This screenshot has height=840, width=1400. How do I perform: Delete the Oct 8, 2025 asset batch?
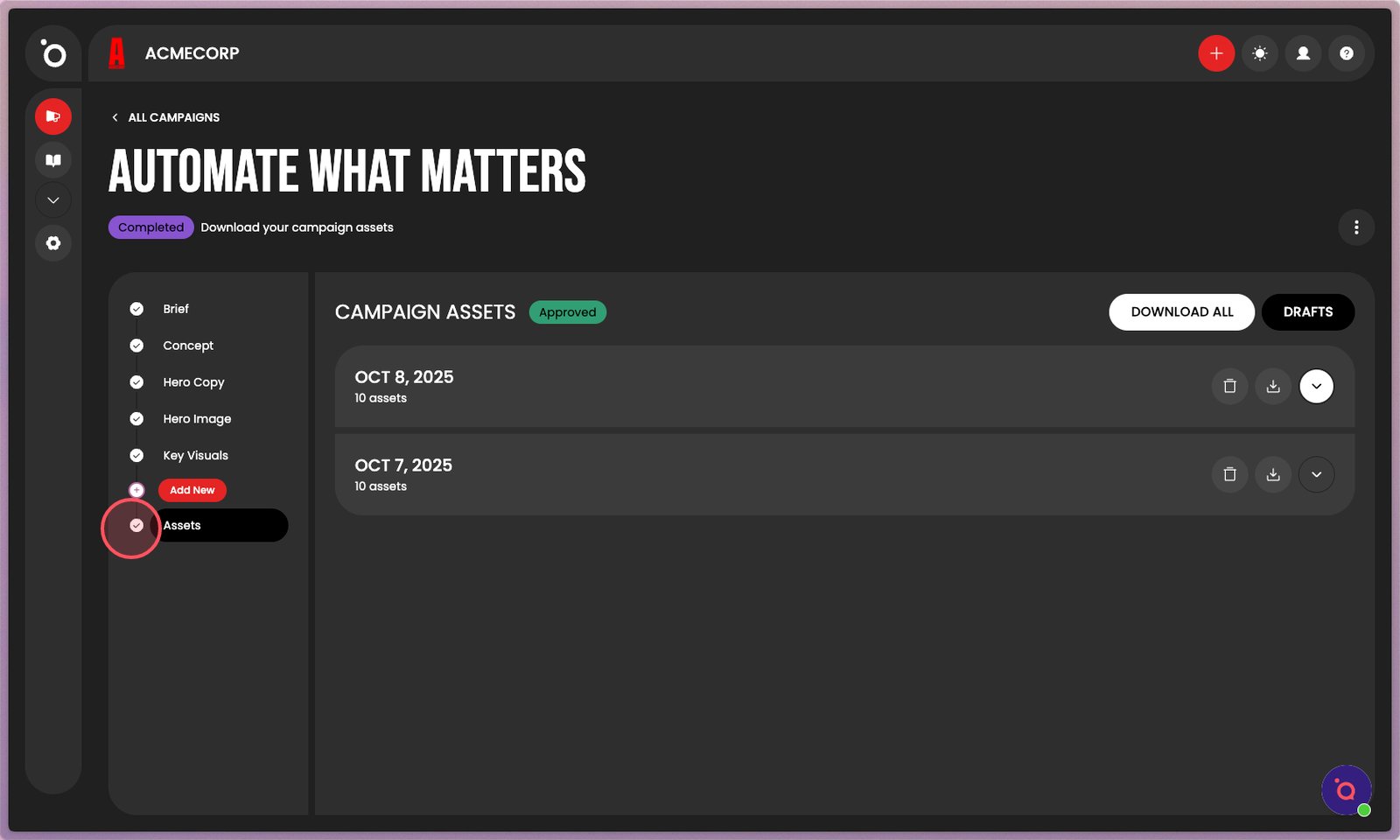[1229, 386]
